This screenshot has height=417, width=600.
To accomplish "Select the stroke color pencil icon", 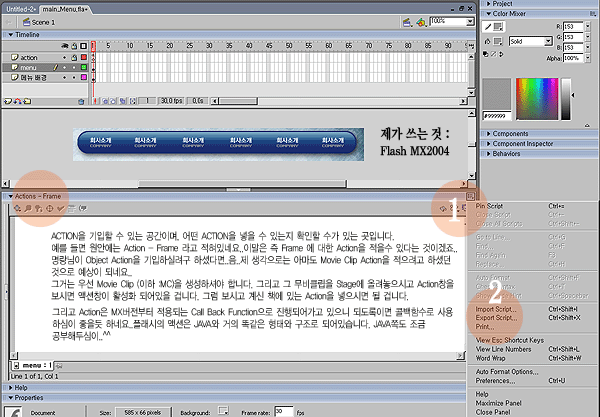I will (x=490, y=27).
